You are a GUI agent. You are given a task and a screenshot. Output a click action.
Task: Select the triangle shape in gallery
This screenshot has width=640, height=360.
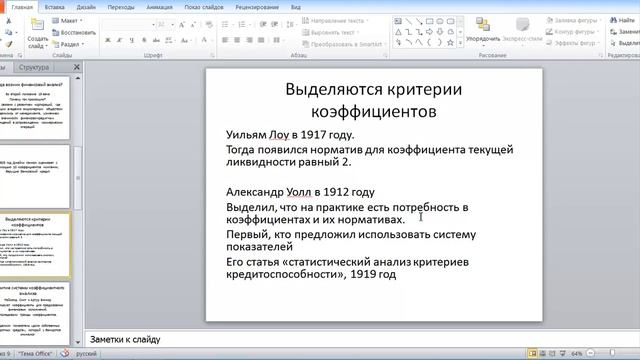click(398, 32)
